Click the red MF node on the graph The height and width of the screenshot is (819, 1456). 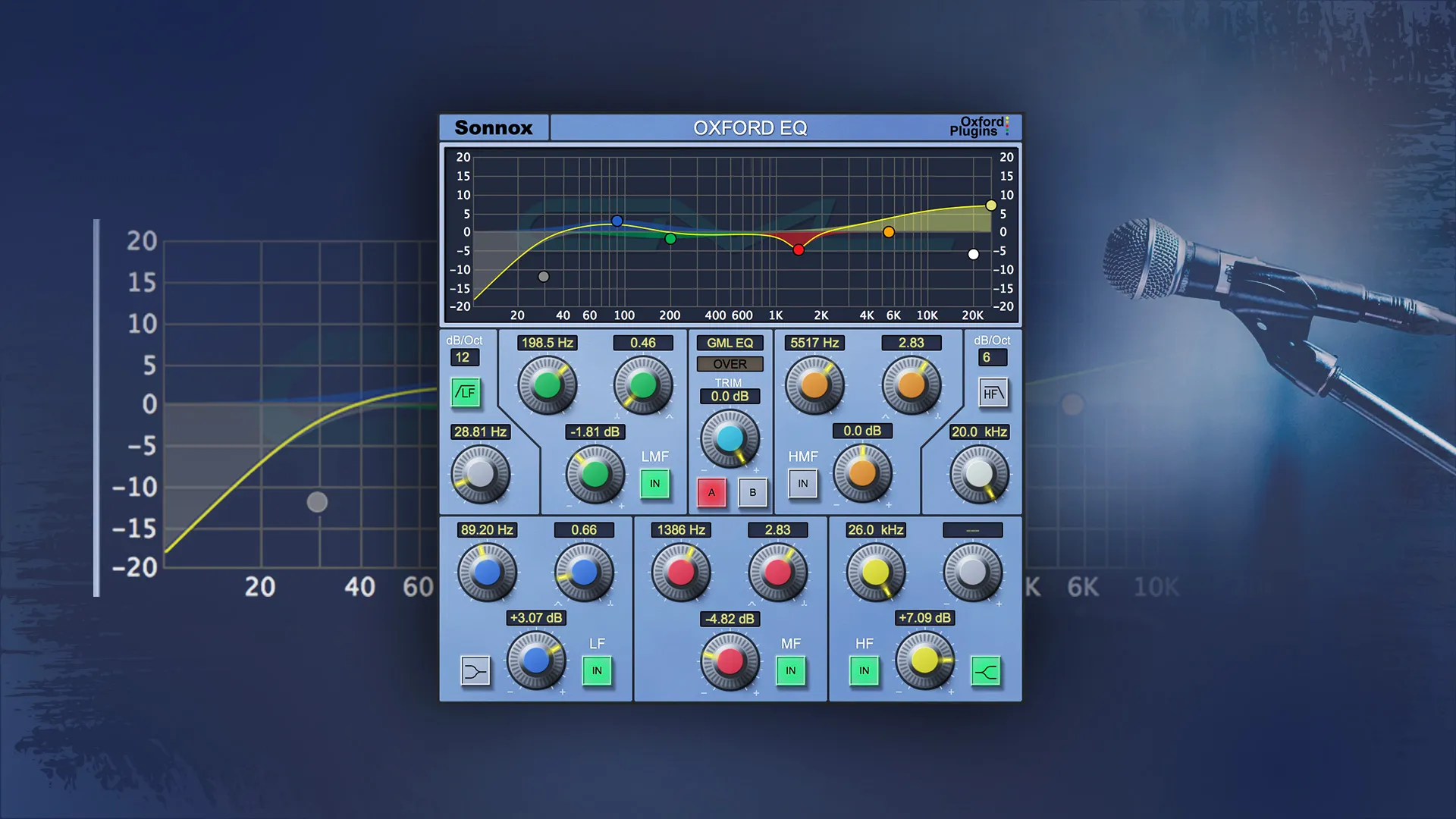click(x=799, y=249)
